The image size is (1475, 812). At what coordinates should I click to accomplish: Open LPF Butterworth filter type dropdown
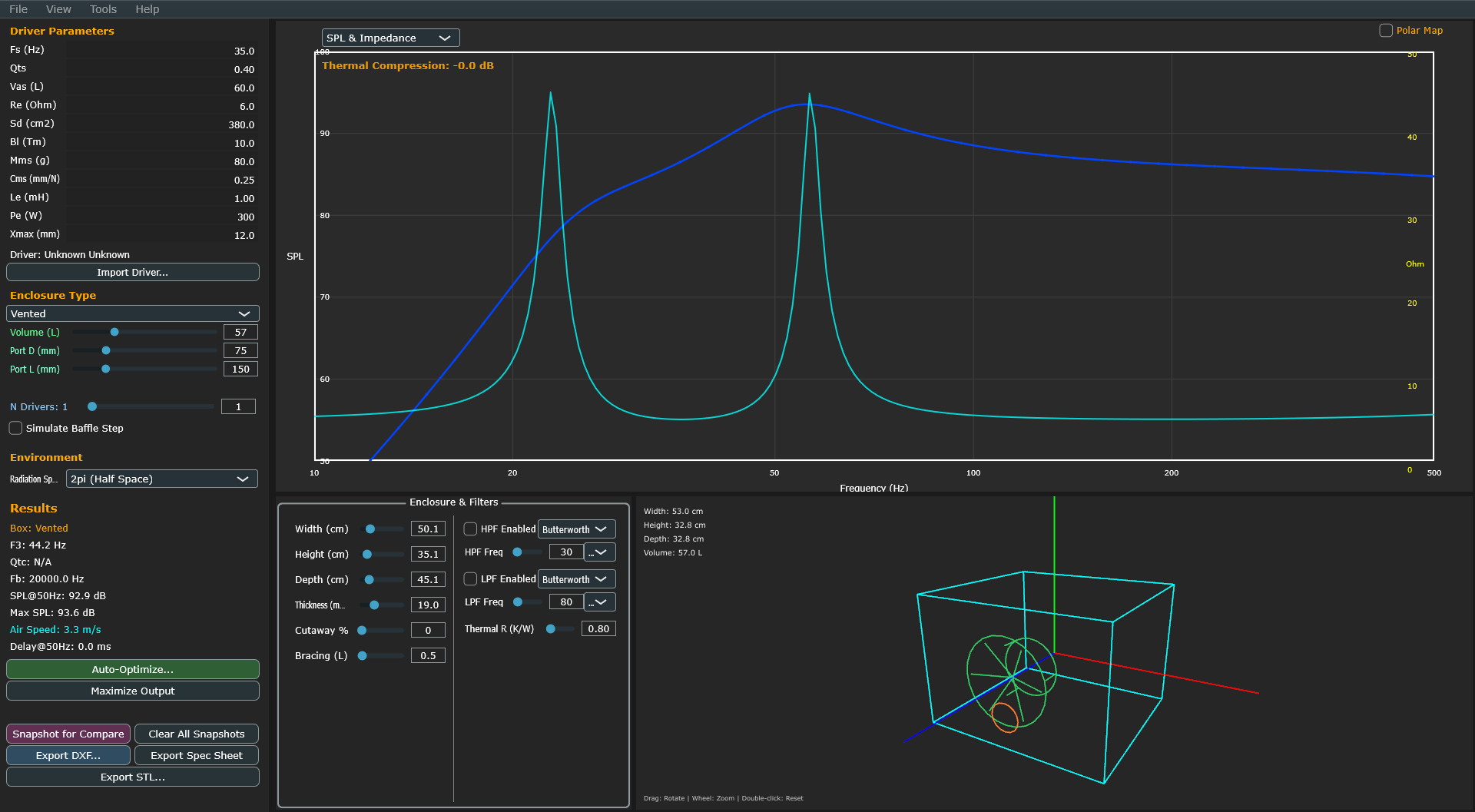576,579
